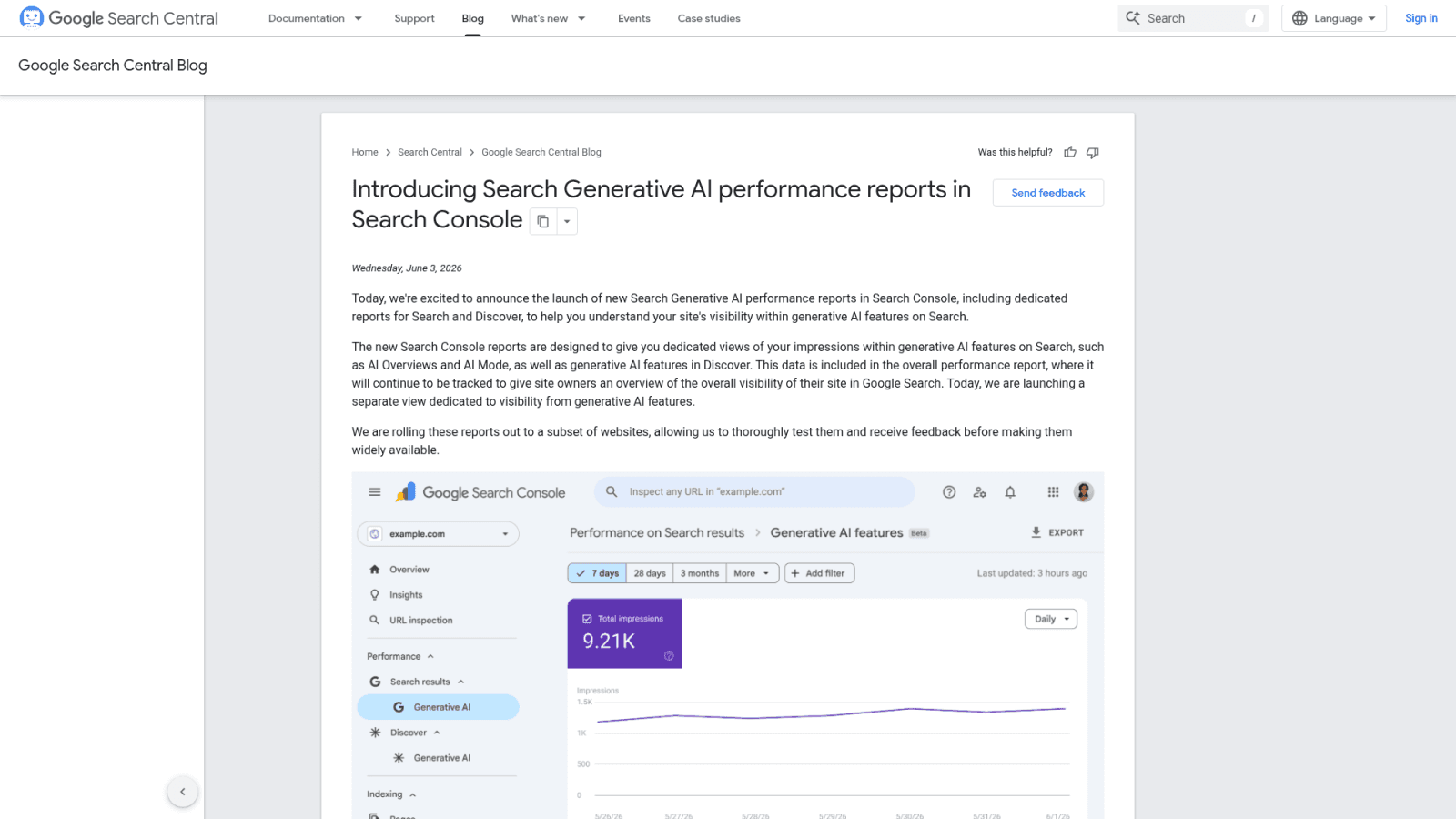Click the user profile avatar
Screen dimensions: 1456x819
[1084, 492]
